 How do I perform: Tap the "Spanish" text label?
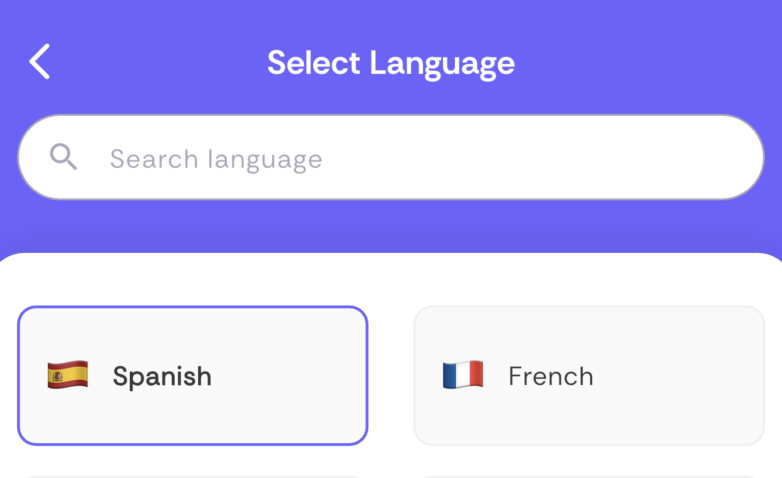click(x=162, y=376)
